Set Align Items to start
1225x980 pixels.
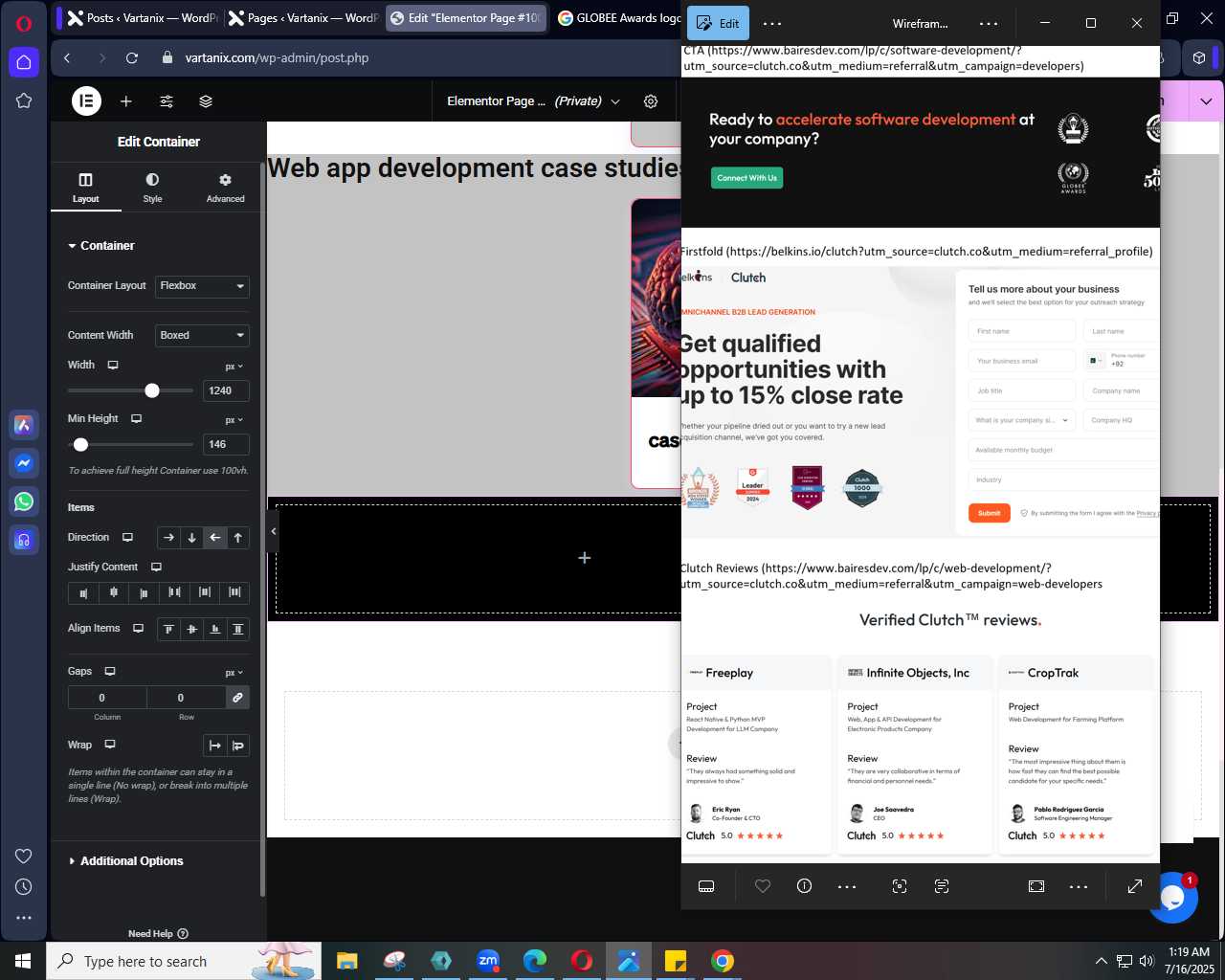pyautogui.click(x=168, y=629)
